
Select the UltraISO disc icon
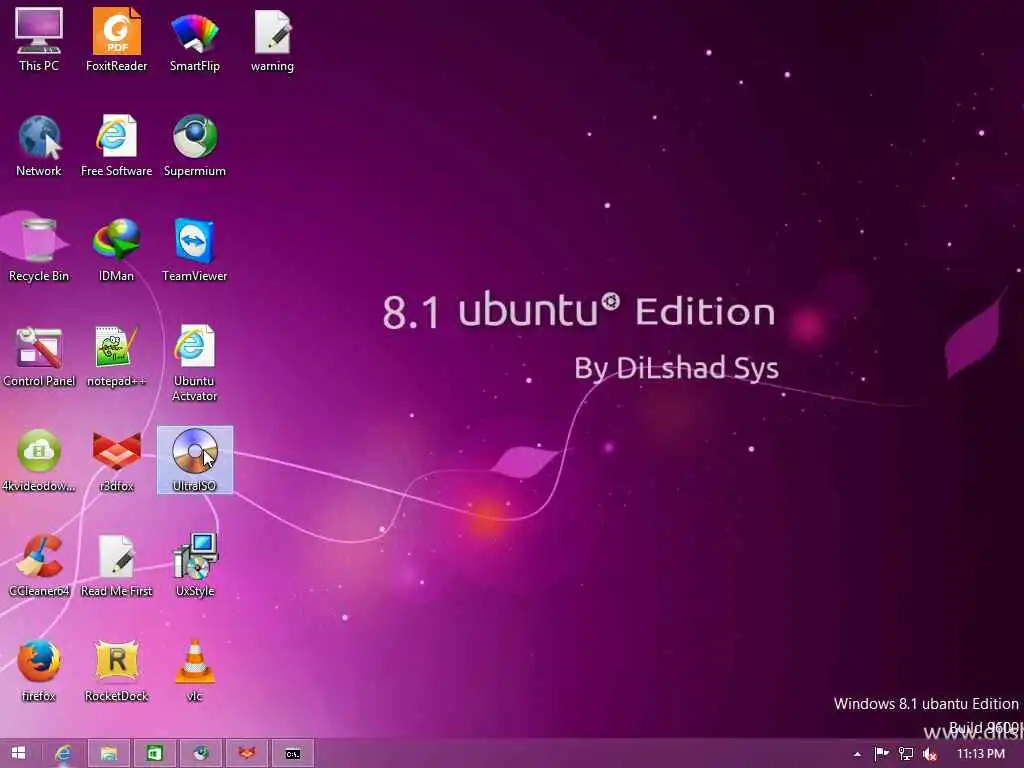click(x=195, y=460)
